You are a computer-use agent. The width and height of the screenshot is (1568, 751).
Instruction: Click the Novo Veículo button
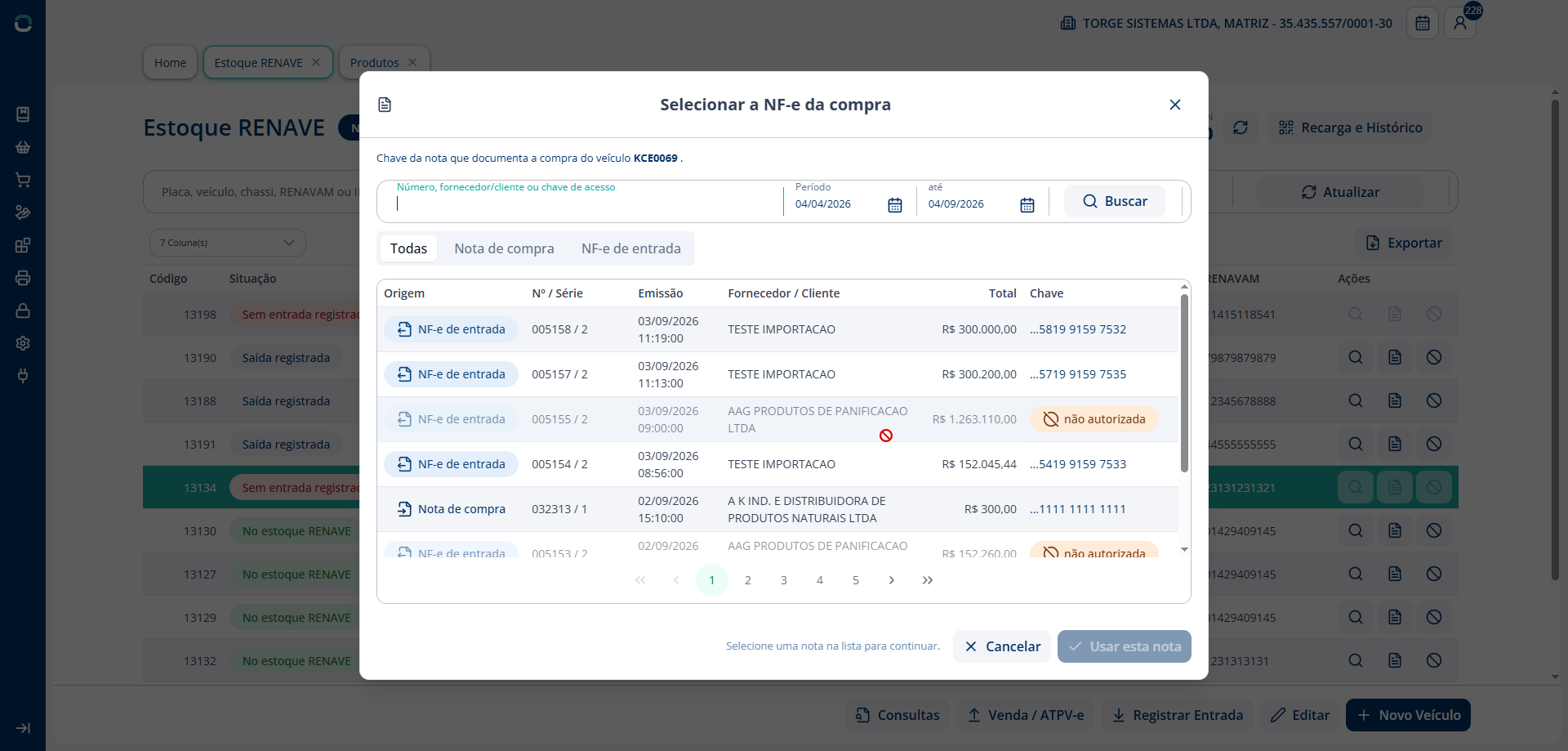[x=1409, y=715]
